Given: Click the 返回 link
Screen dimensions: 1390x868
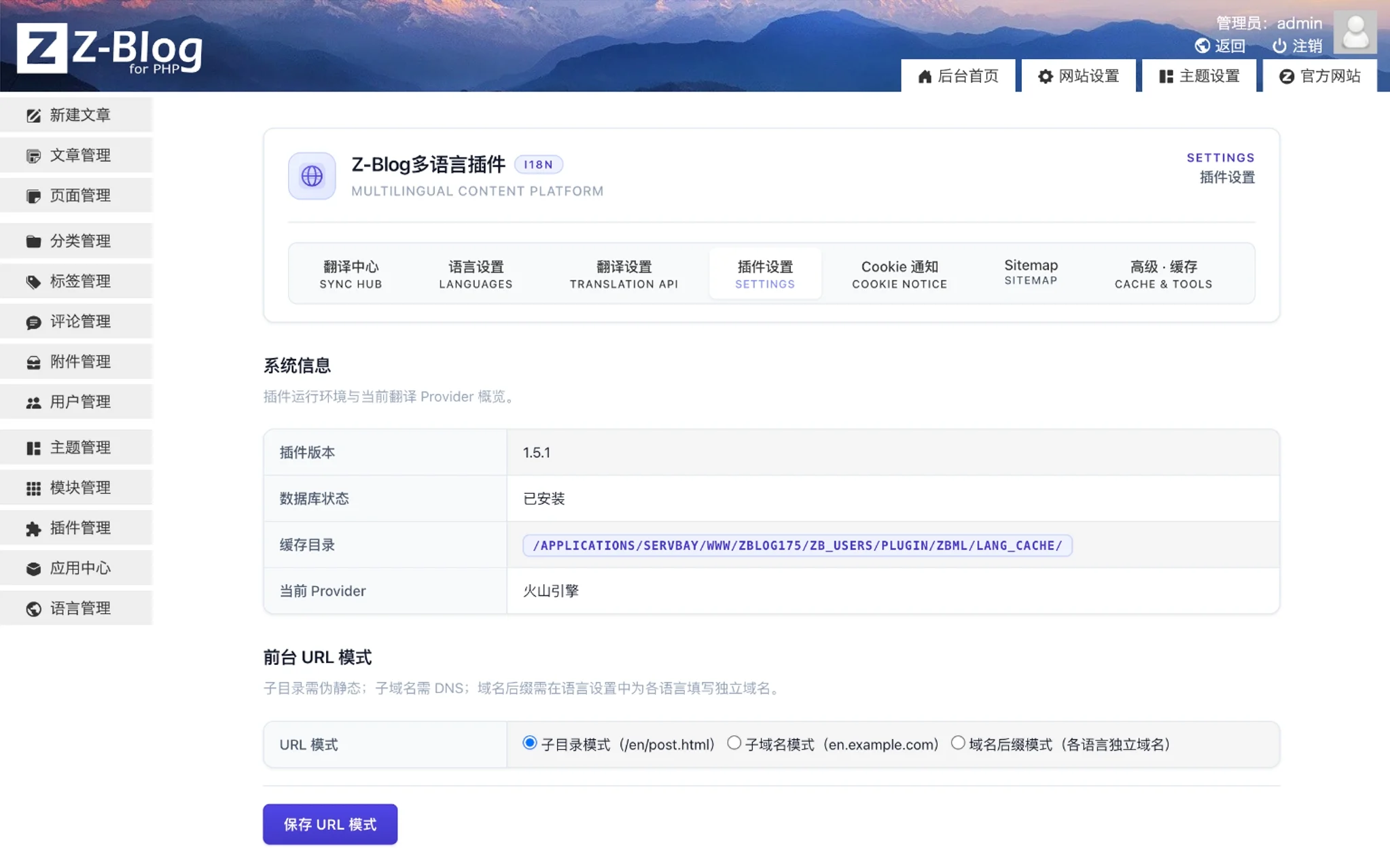Looking at the screenshot, I should click(1220, 46).
